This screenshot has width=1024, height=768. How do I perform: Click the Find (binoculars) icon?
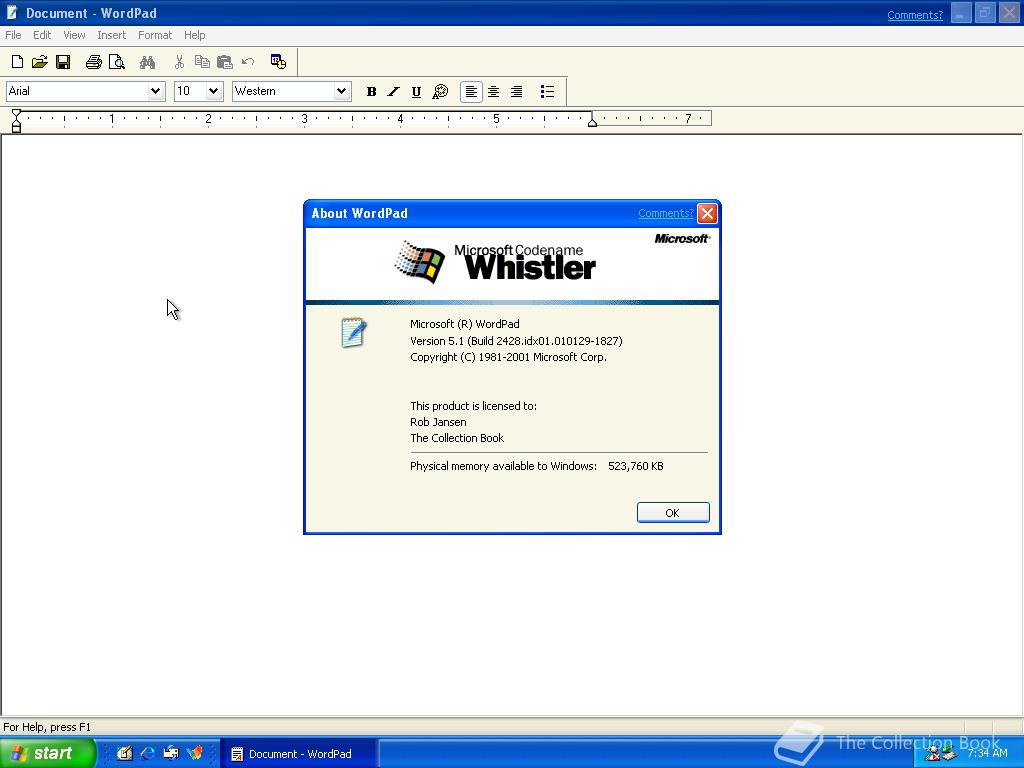(147, 61)
